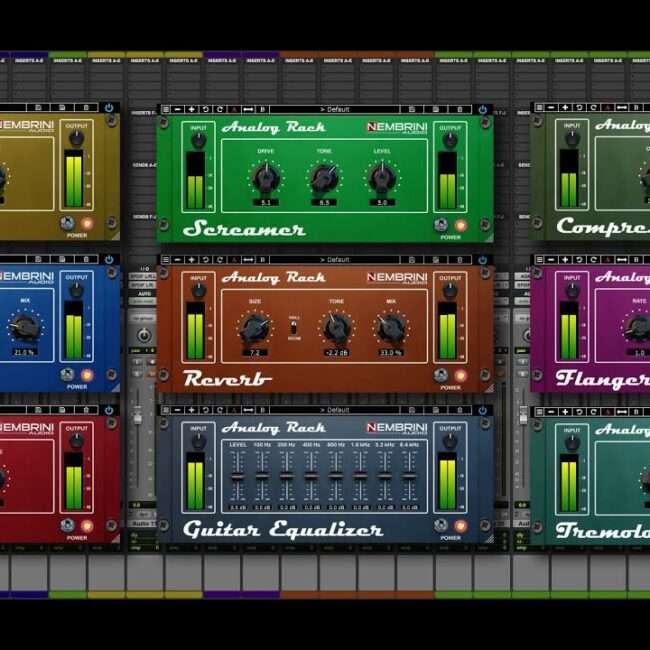Undo last change in Screamer plugin
The image size is (650, 650).
[x=205, y=109]
